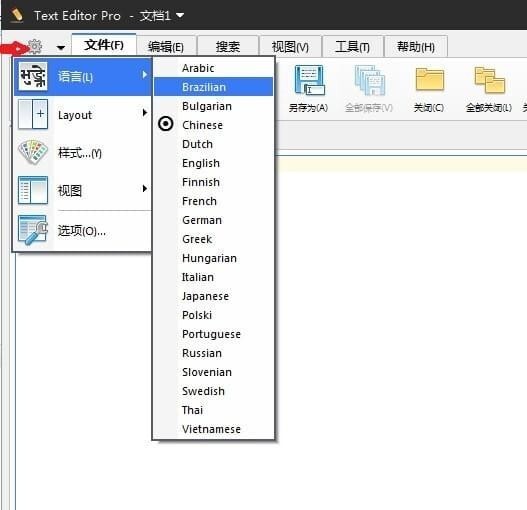Click the Close All (全部关闭) folders icon

(489, 80)
